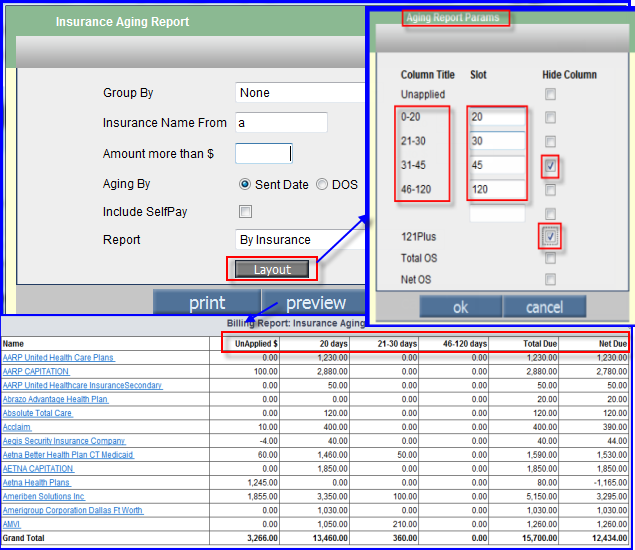635x550 pixels.
Task: Click the Layout button
Action: 272,269
